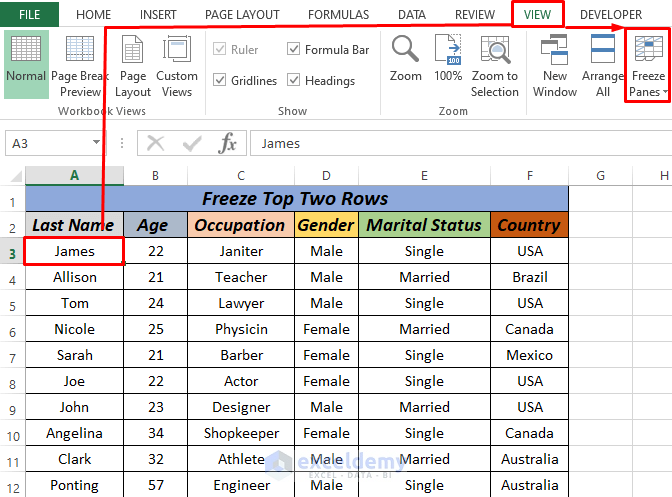Open the REVIEW tab
Screen dimensions: 672x497
(x=475, y=15)
